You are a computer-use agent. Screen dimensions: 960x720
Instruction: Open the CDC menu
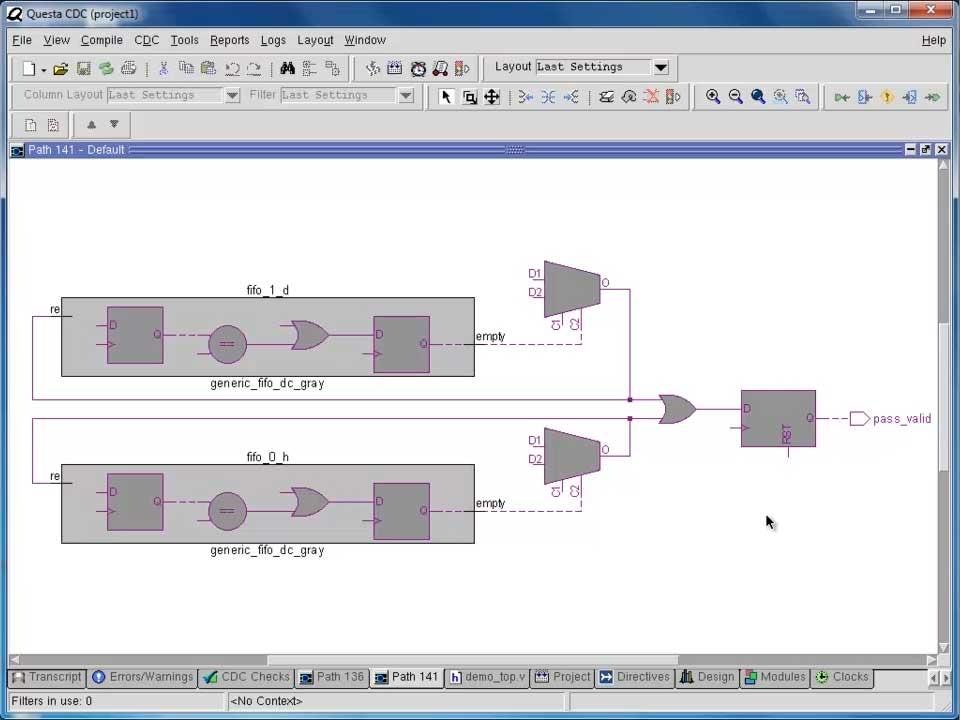[x=146, y=40]
